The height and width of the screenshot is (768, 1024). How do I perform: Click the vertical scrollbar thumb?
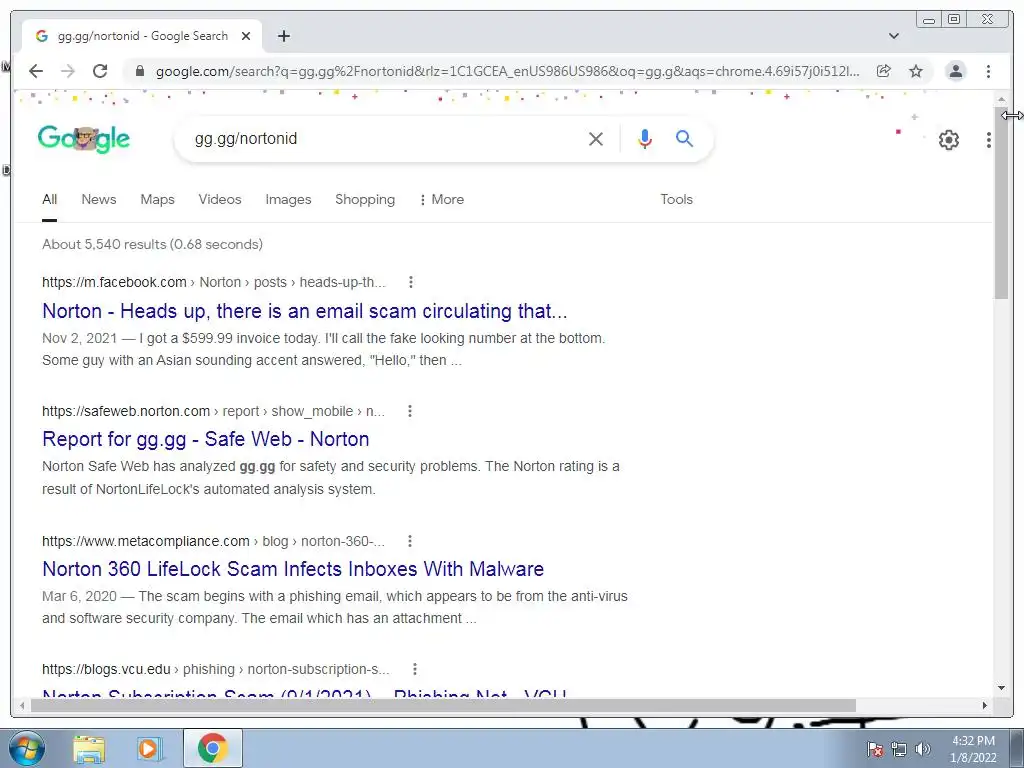pos(1002,204)
